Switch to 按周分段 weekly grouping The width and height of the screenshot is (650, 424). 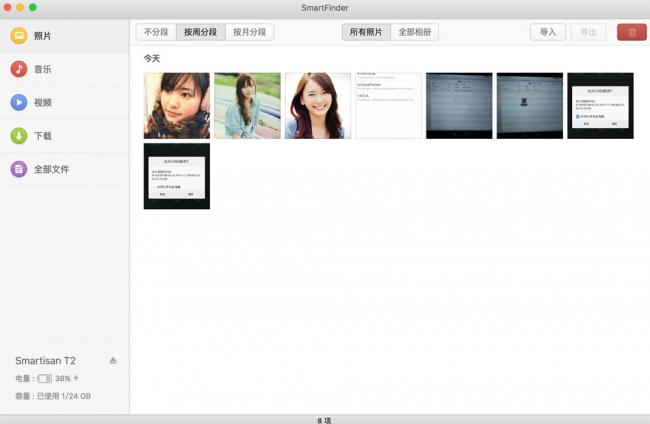201,32
